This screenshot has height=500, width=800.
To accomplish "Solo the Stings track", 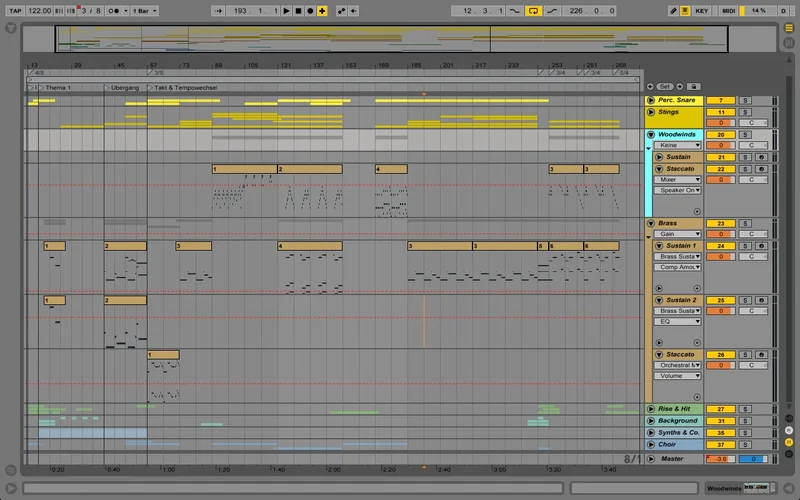I will click(745, 112).
